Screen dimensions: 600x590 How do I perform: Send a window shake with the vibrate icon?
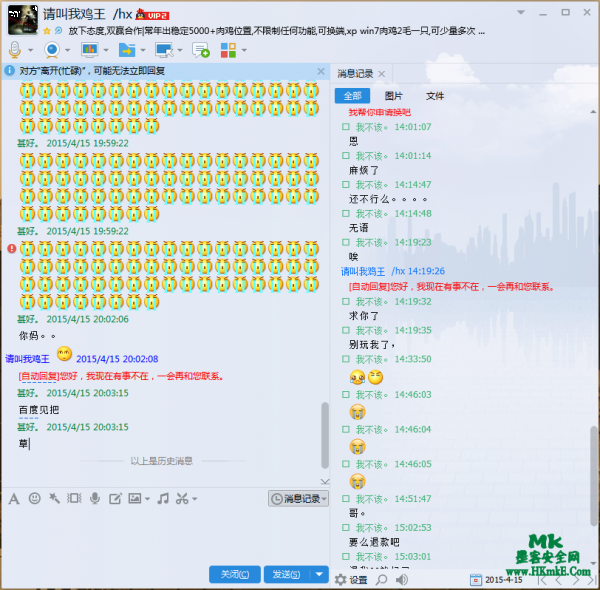click(x=74, y=499)
